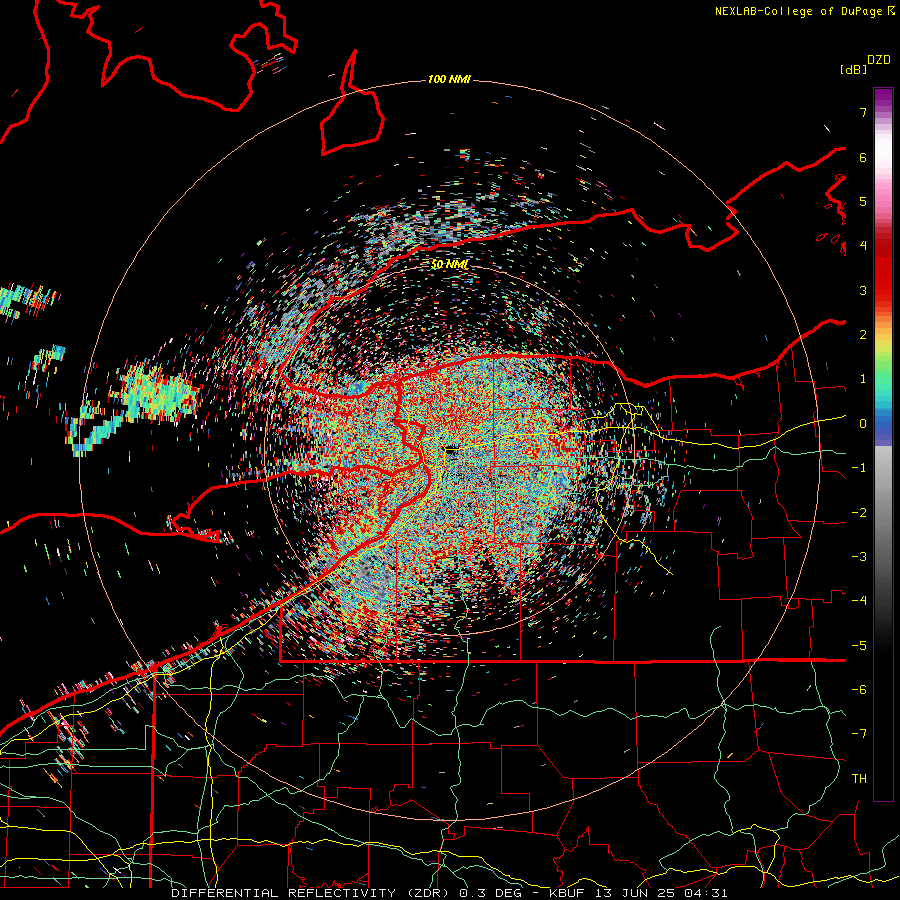Select the 4 value on the color scale
Image resolution: width=900 pixels, height=900 pixels.
(x=863, y=246)
